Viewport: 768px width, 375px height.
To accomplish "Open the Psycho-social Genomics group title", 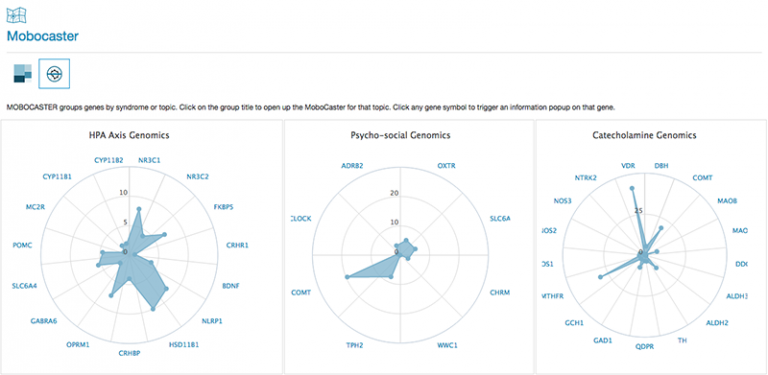I will tap(401, 135).
